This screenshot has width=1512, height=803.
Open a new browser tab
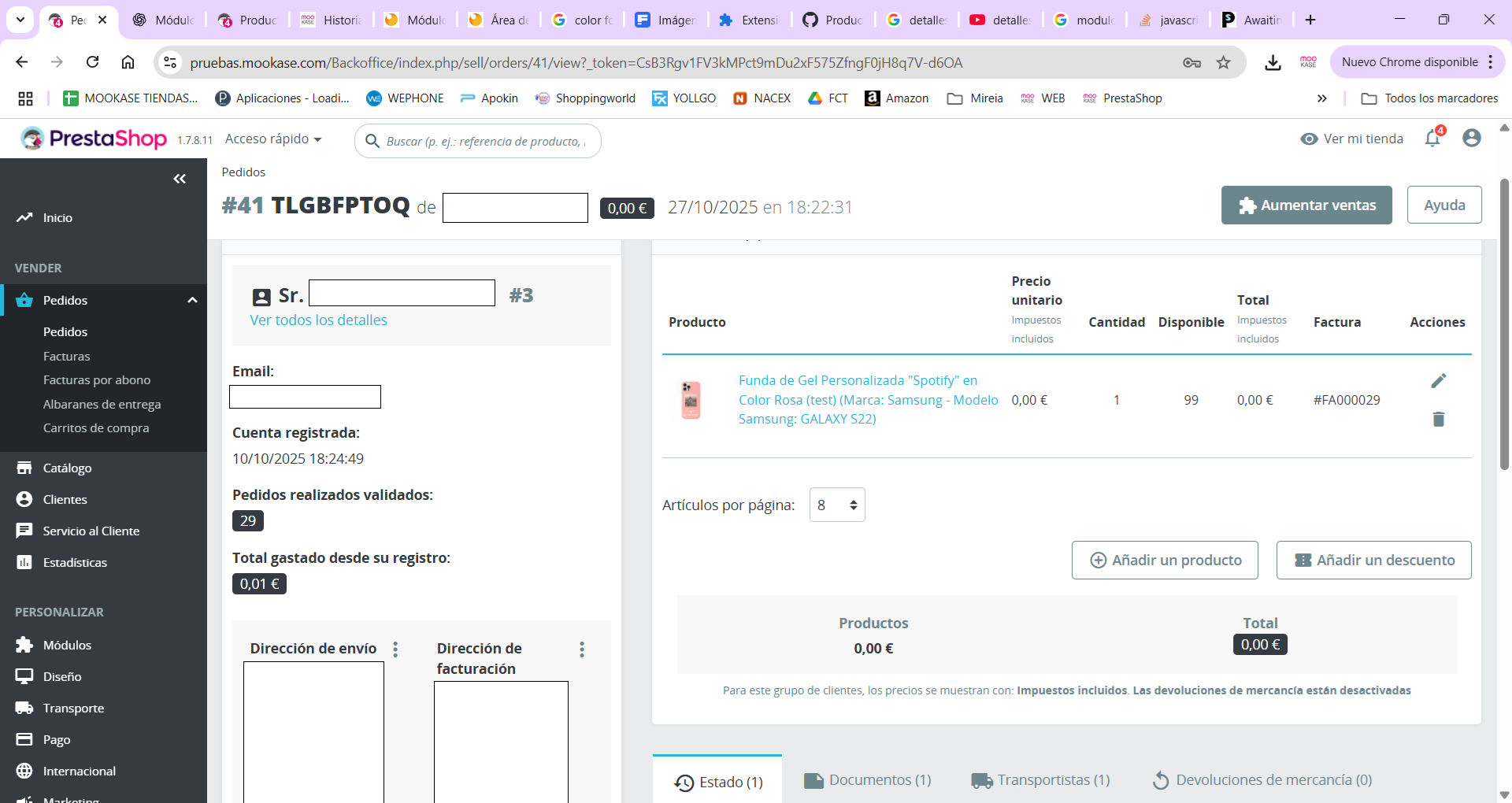(x=1310, y=20)
